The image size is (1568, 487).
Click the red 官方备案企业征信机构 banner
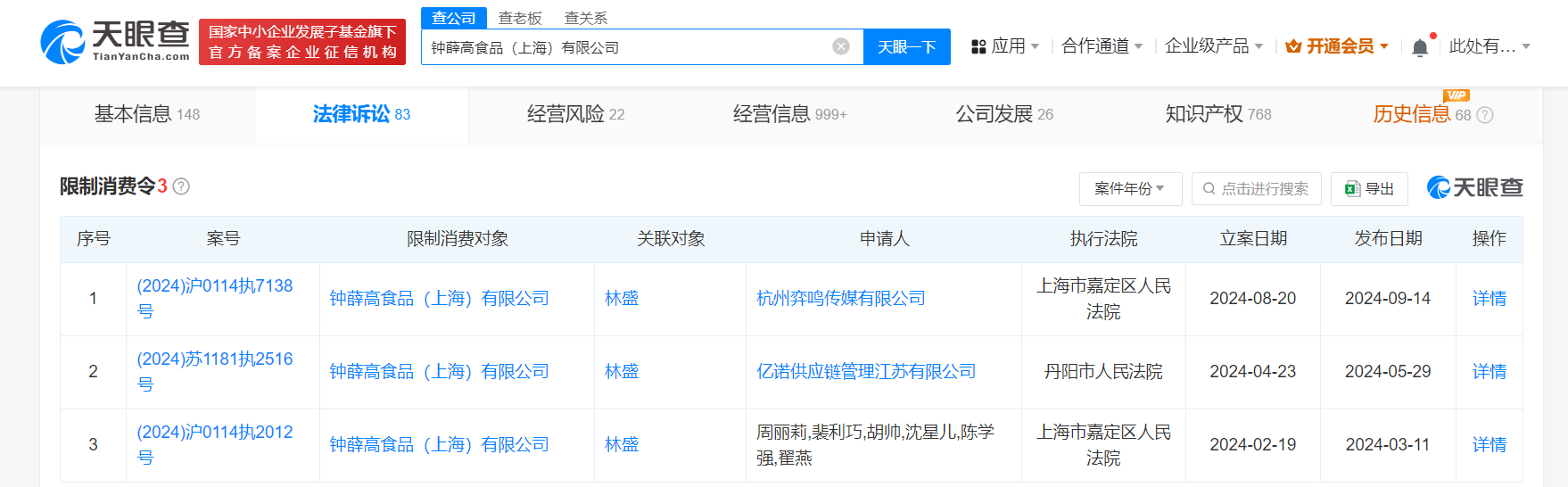[x=302, y=42]
